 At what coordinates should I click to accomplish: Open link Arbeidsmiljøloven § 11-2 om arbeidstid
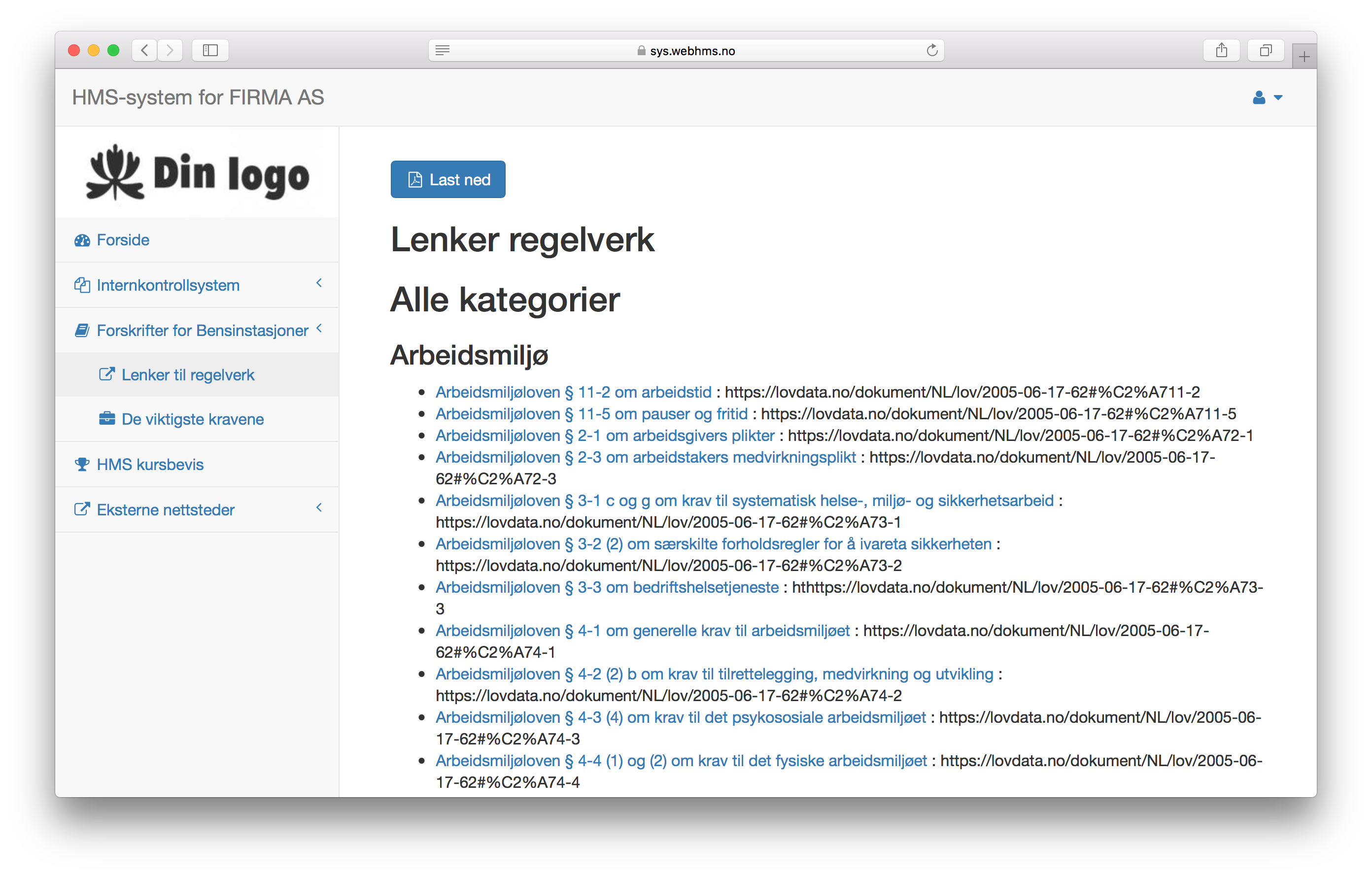pos(573,392)
